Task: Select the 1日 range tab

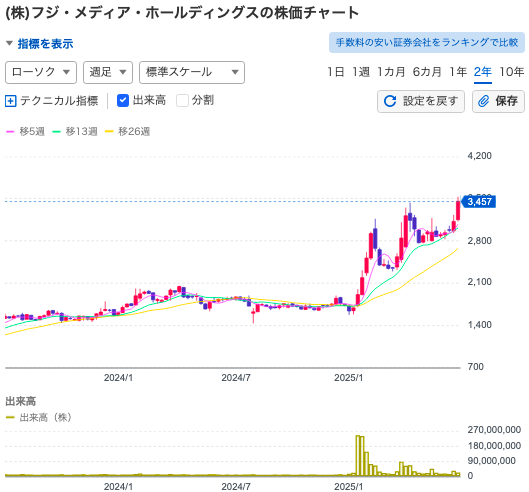Action: pos(335,72)
